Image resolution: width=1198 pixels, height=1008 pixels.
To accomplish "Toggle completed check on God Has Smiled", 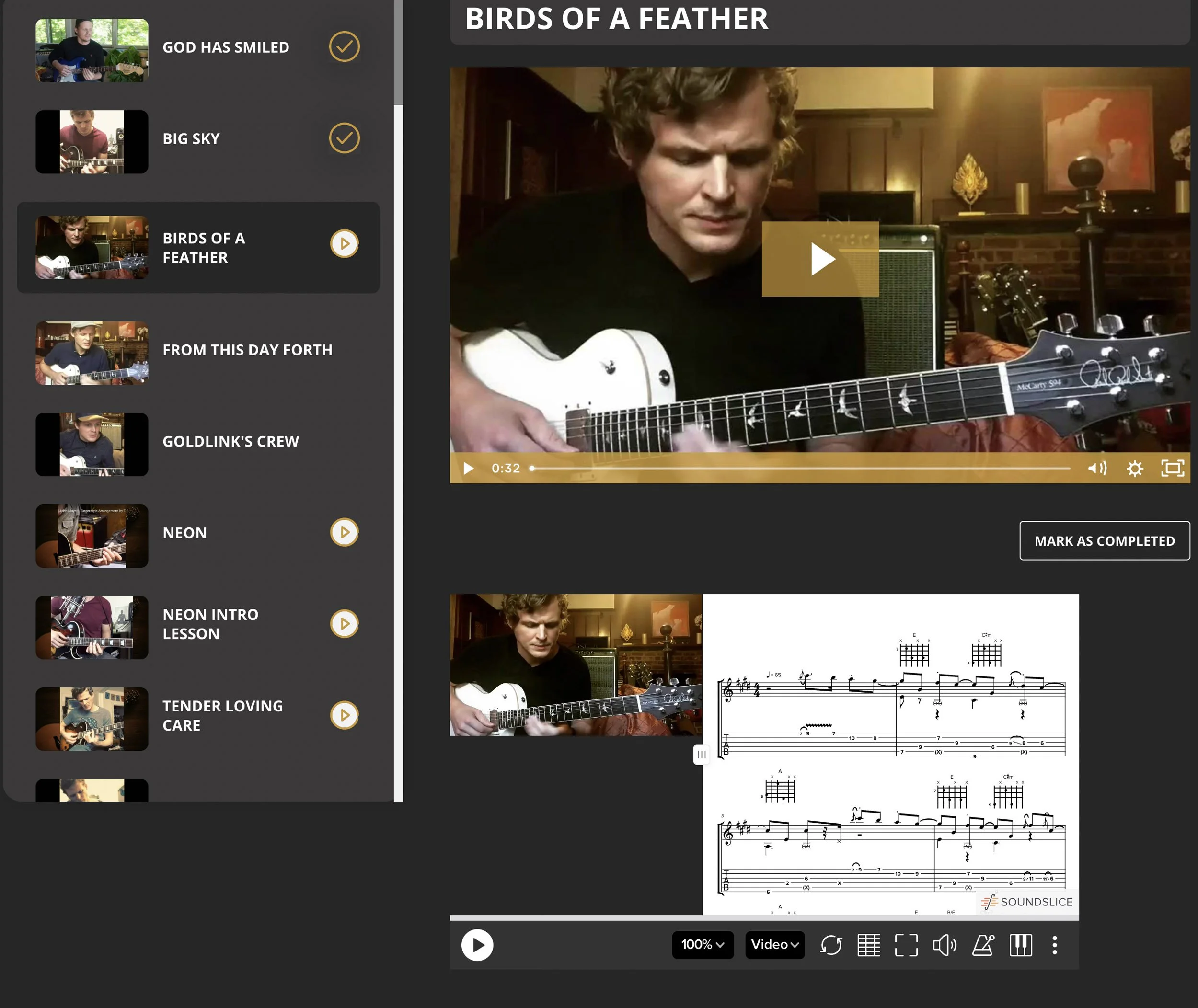I will [x=344, y=47].
